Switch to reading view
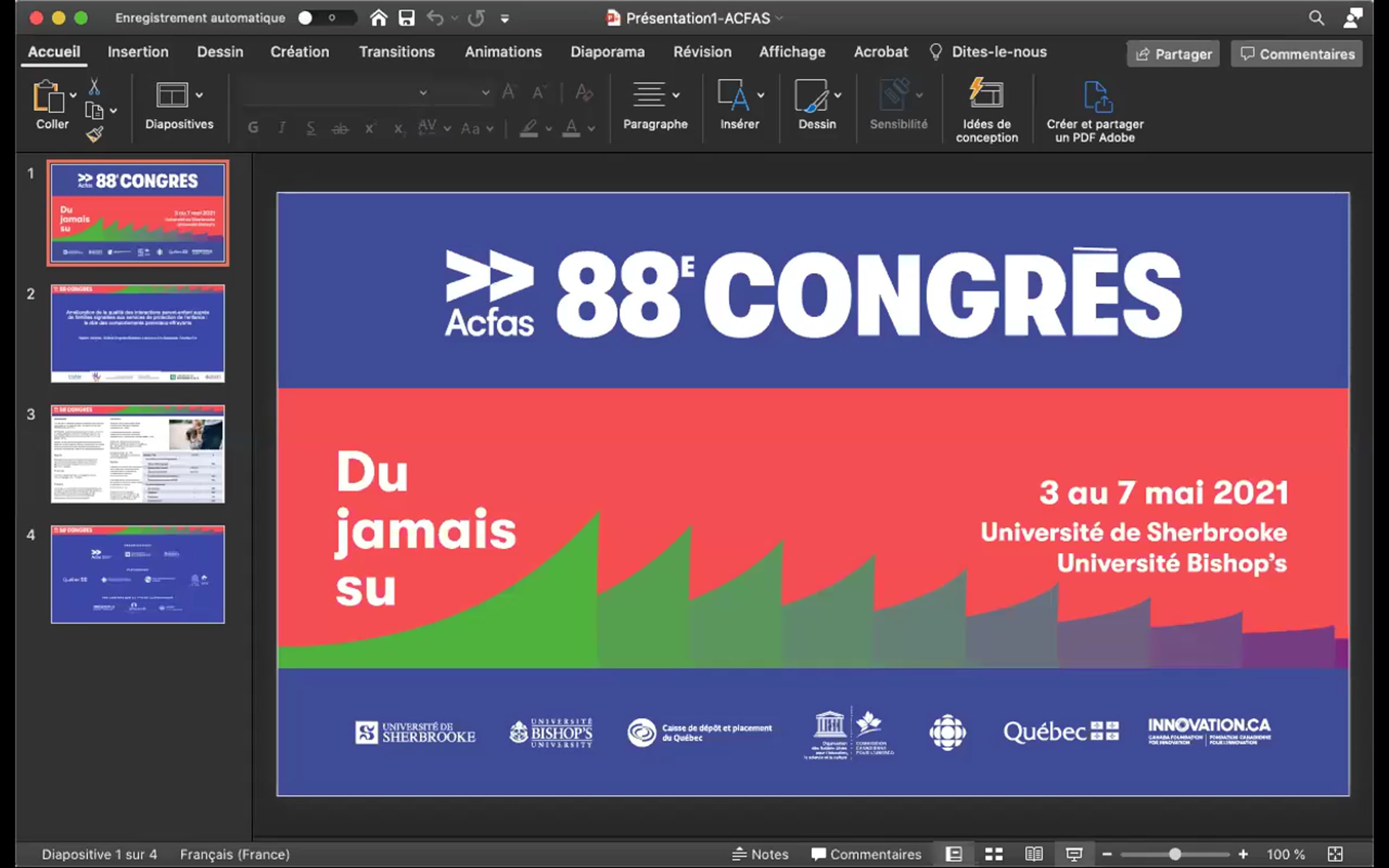Screen dimensions: 1389x868 [1034, 854]
